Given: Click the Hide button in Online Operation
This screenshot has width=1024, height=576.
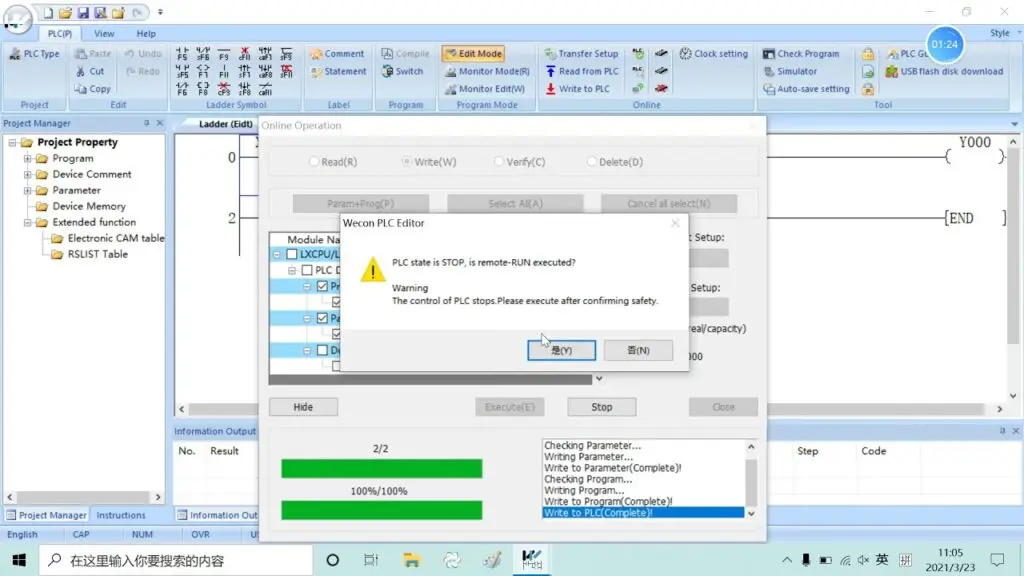Looking at the screenshot, I should click(x=303, y=407).
